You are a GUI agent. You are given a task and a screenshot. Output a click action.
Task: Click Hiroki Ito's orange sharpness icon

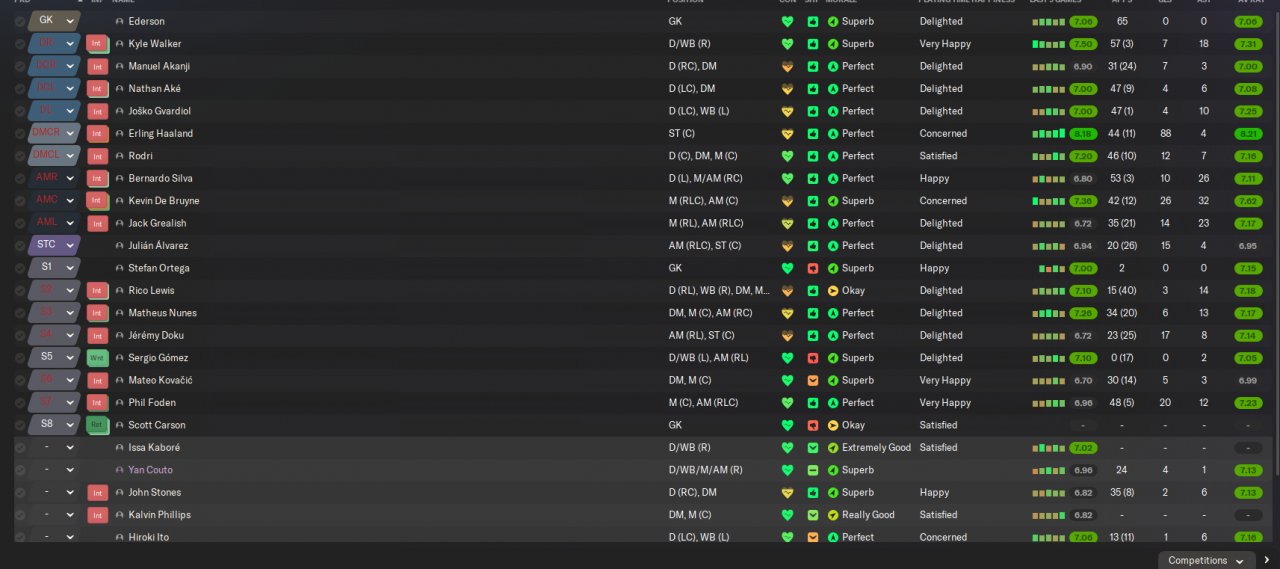[812, 537]
